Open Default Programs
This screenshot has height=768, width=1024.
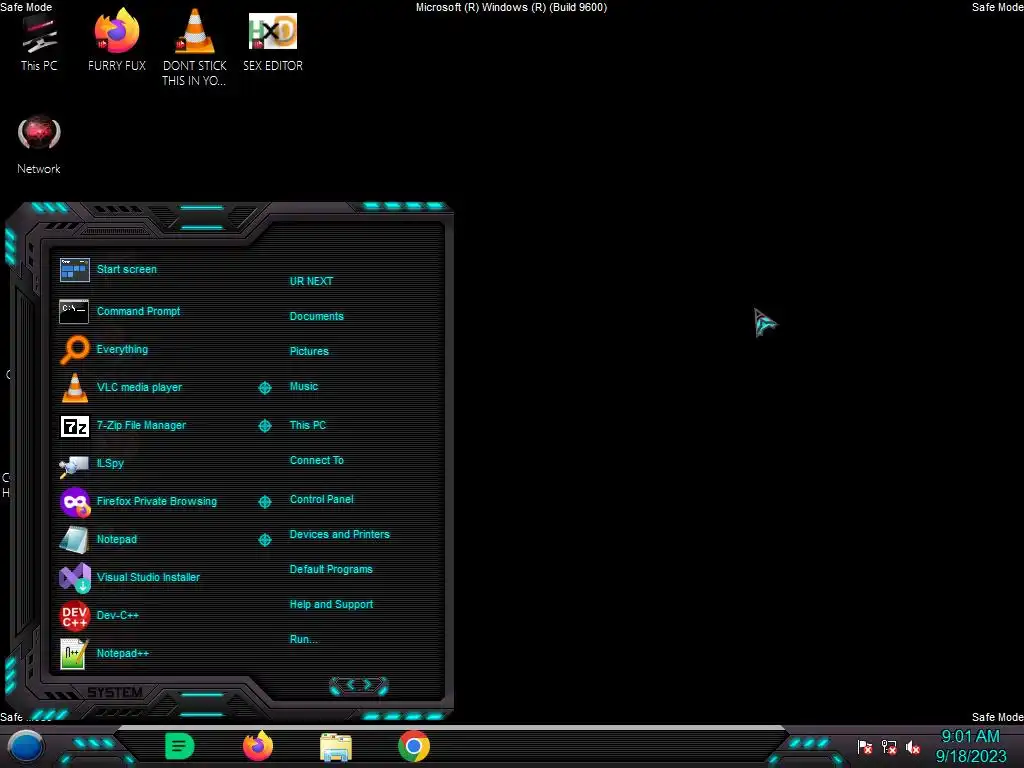331,569
